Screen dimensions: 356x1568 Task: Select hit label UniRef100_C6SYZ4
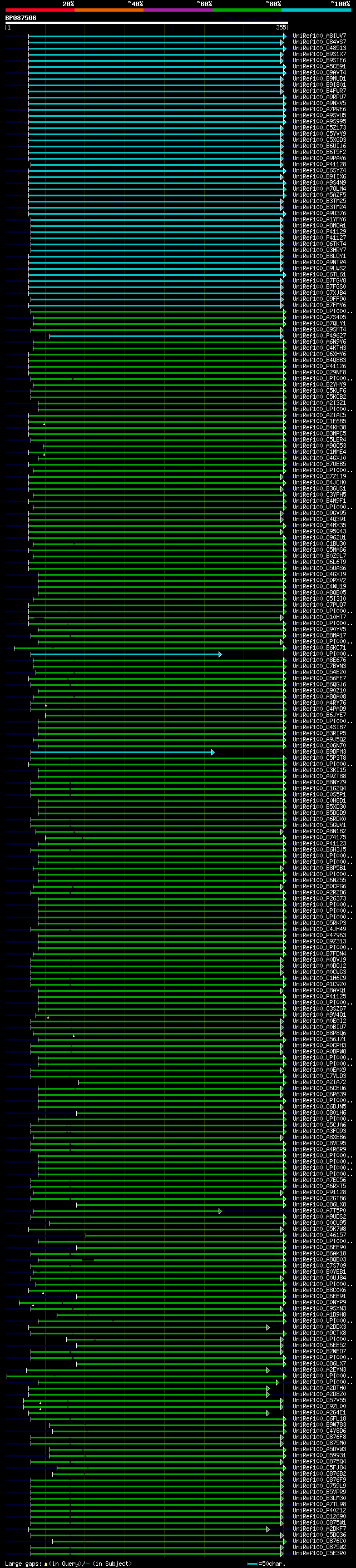click(x=319, y=170)
